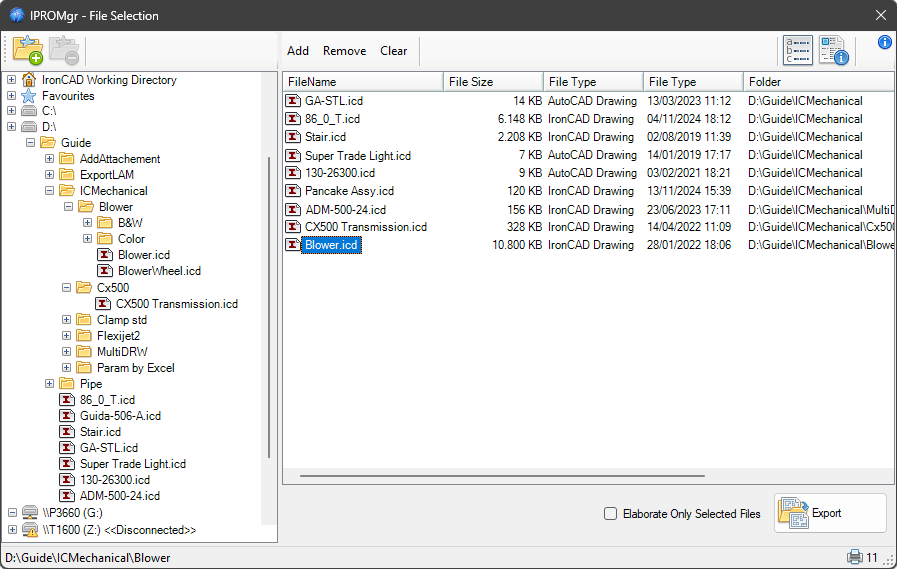The height and width of the screenshot is (569, 897).
Task: Click the printer icon in status bar
Action: pyautogui.click(x=855, y=557)
